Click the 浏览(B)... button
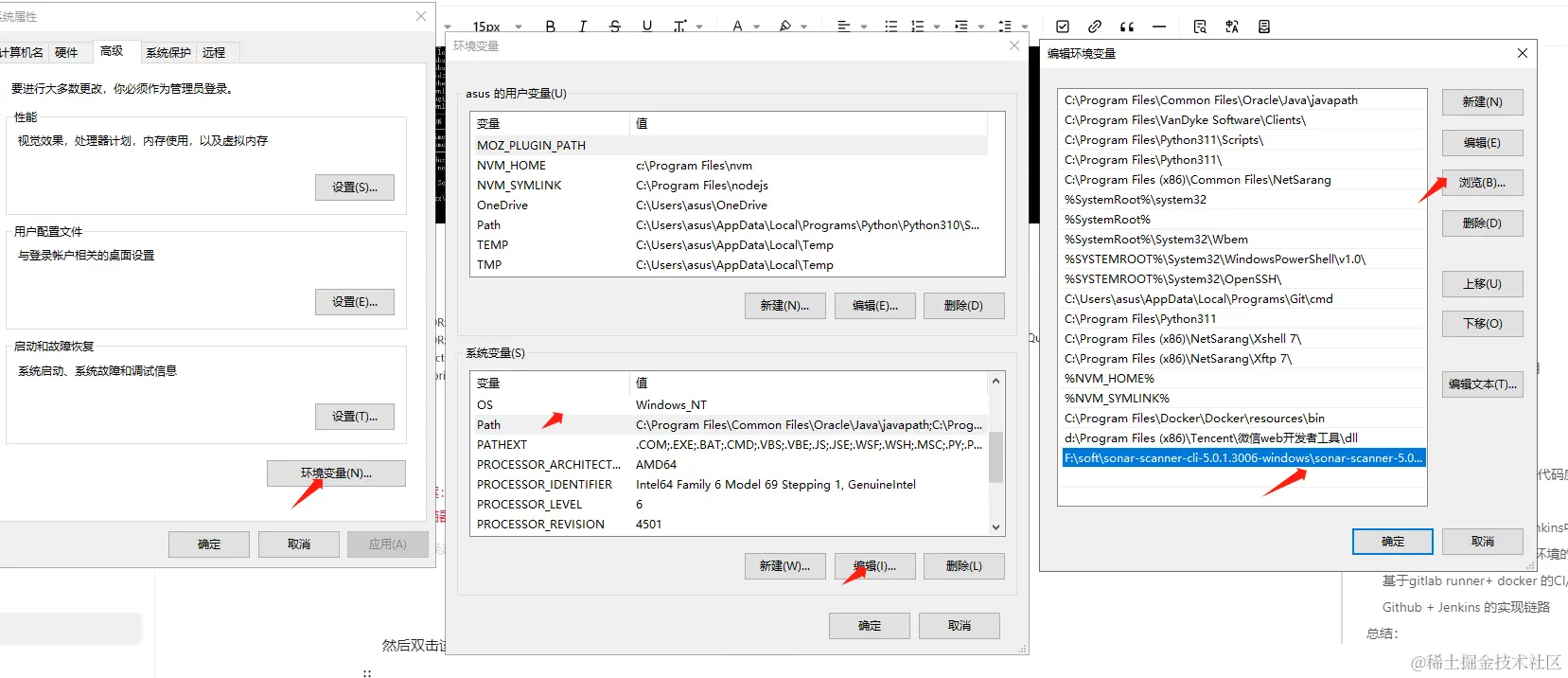Screen dimensions: 1568x678 [x=1482, y=183]
